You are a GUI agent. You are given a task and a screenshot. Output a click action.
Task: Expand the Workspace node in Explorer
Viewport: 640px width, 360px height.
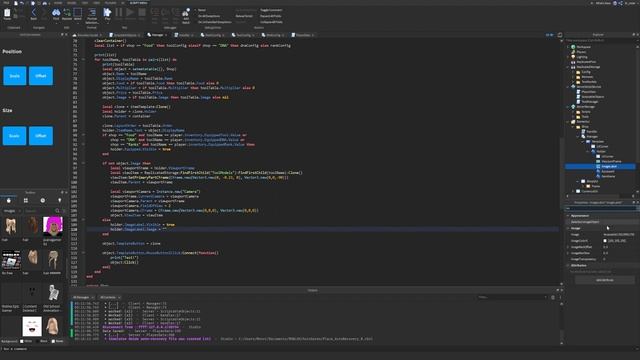point(568,47)
